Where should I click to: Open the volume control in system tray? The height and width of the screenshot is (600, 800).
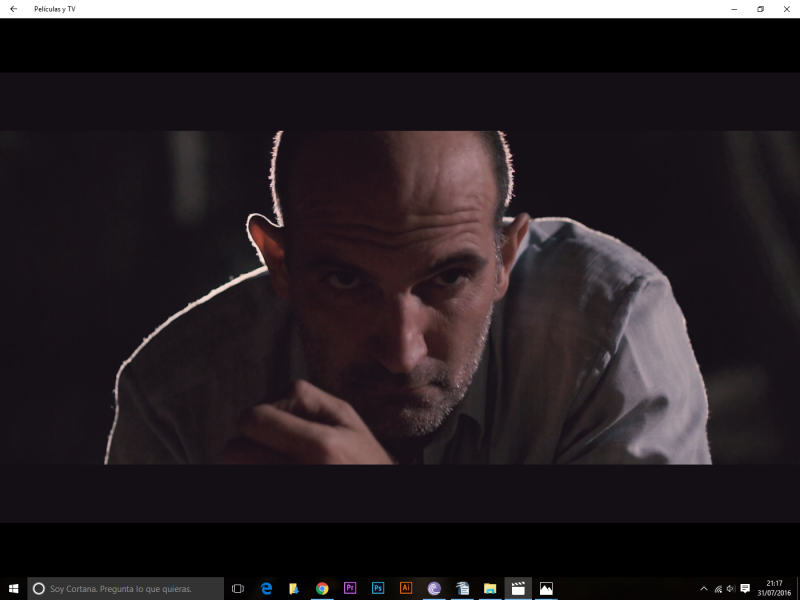731,589
